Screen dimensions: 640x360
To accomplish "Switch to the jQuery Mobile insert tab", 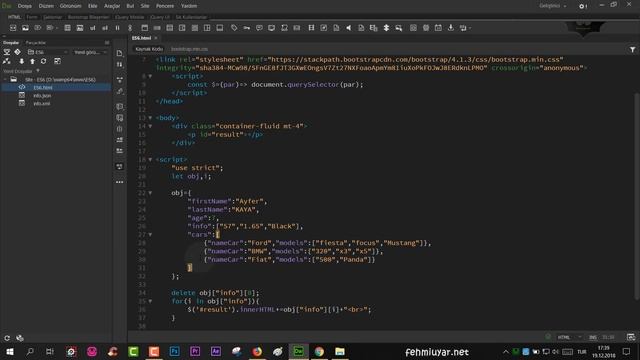I will coord(130,17).
